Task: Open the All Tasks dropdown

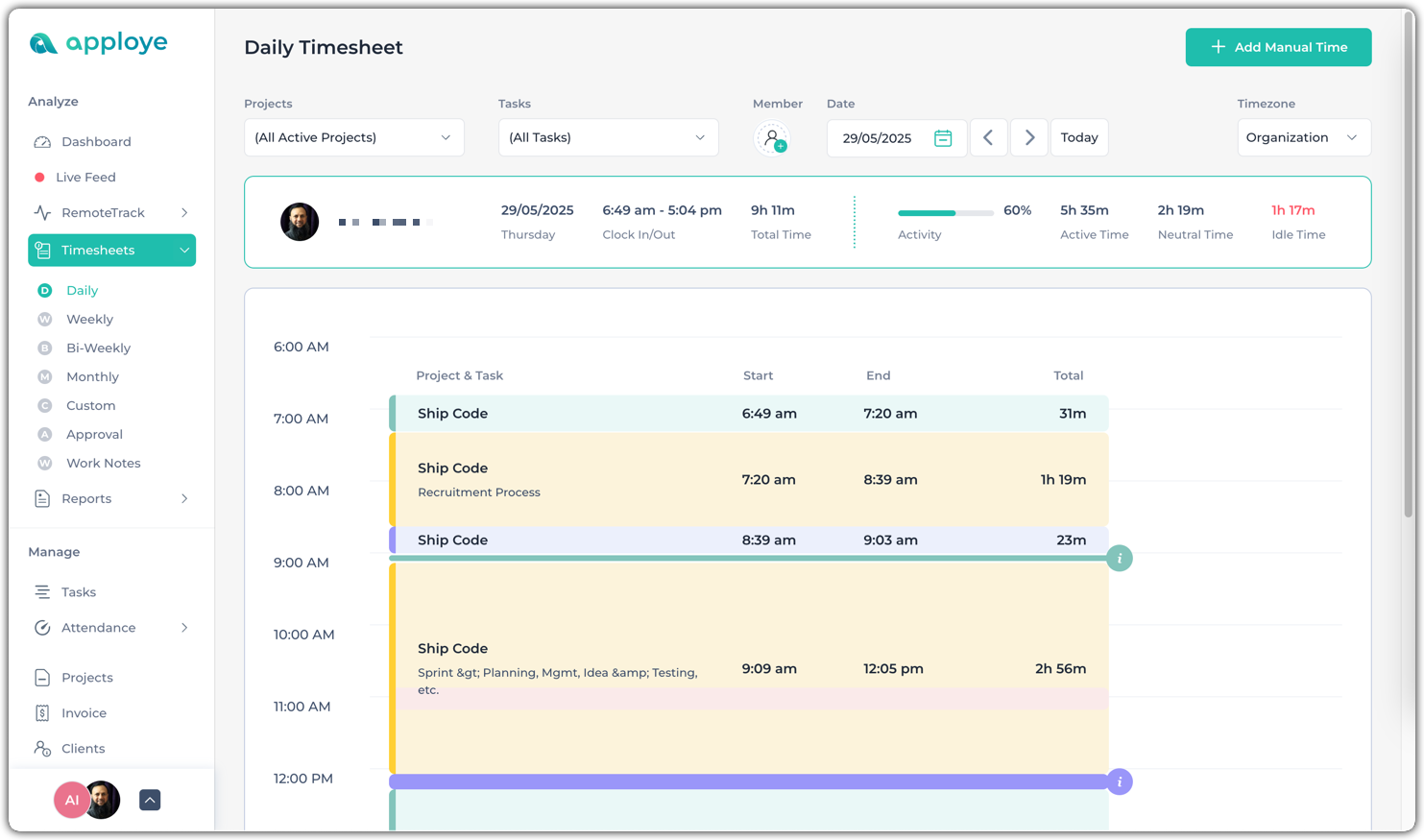Action: tap(608, 138)
